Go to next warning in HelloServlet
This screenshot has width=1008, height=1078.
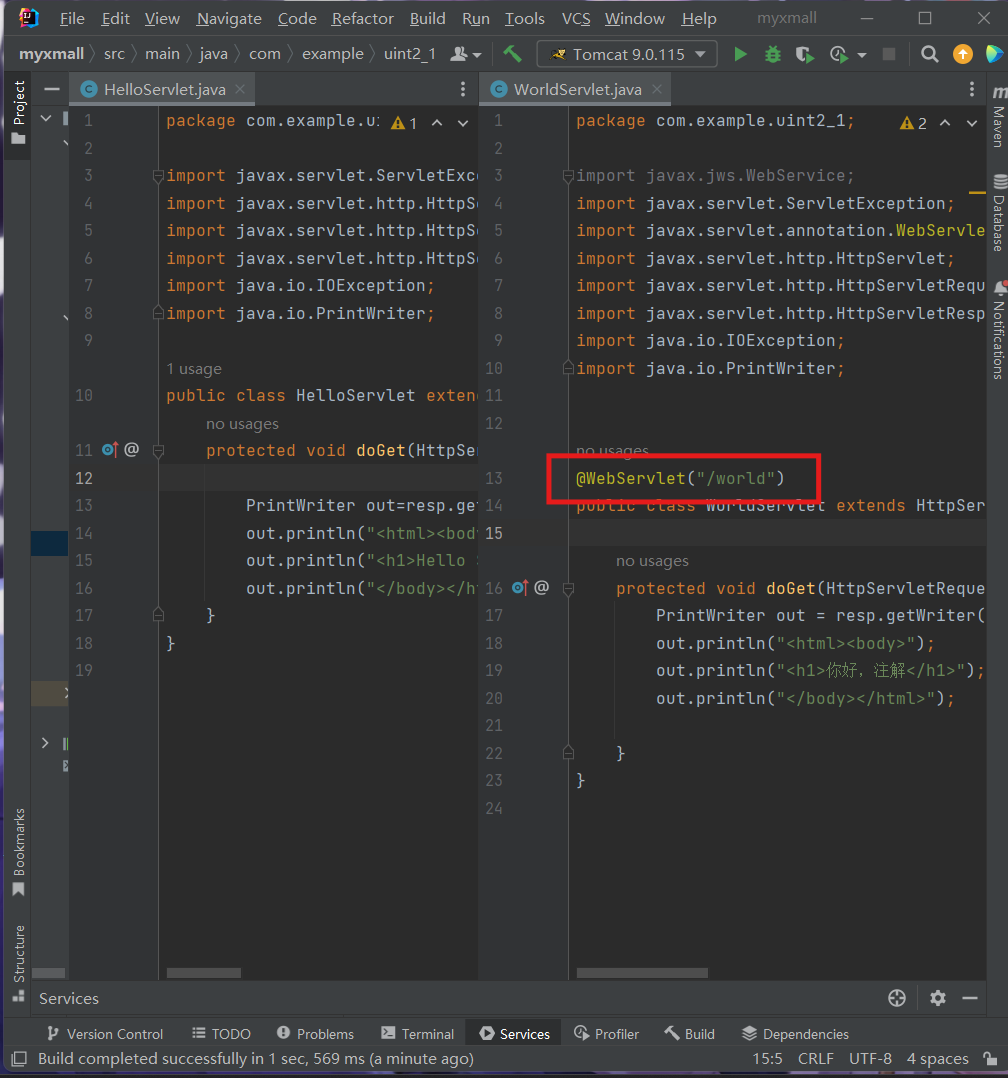[463, 123]
